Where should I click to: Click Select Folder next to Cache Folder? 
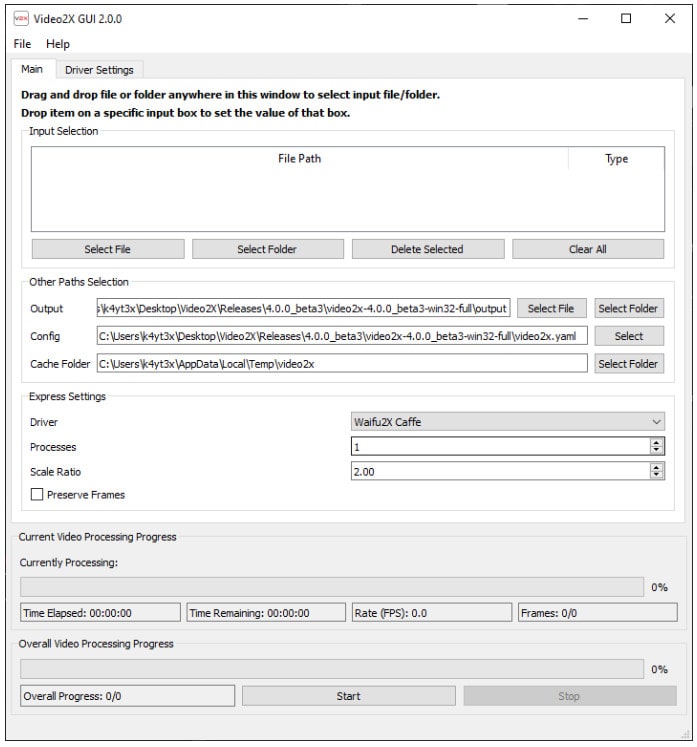(x=628, y=363)
